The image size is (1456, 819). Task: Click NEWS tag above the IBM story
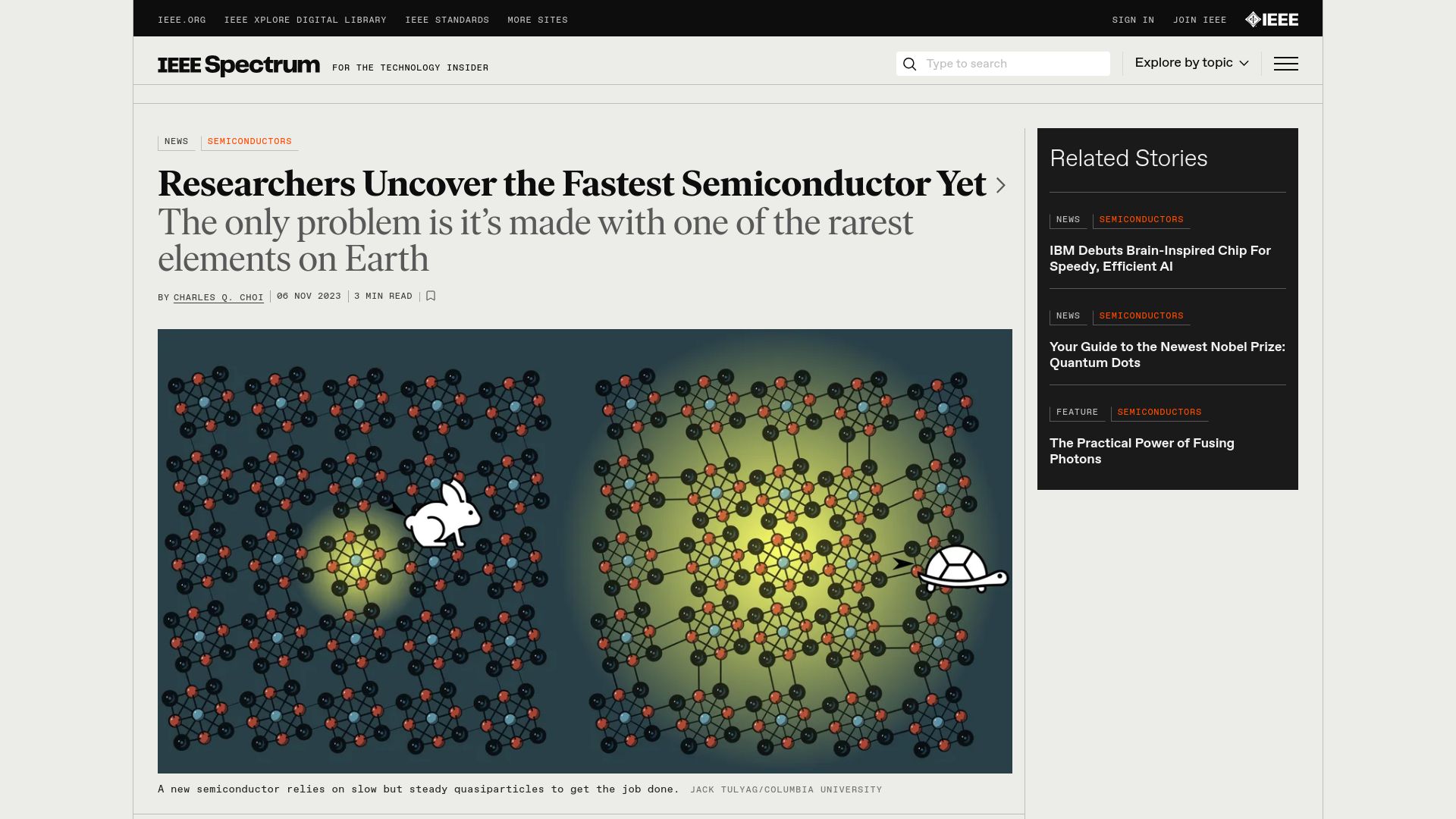click(1068, 220)
